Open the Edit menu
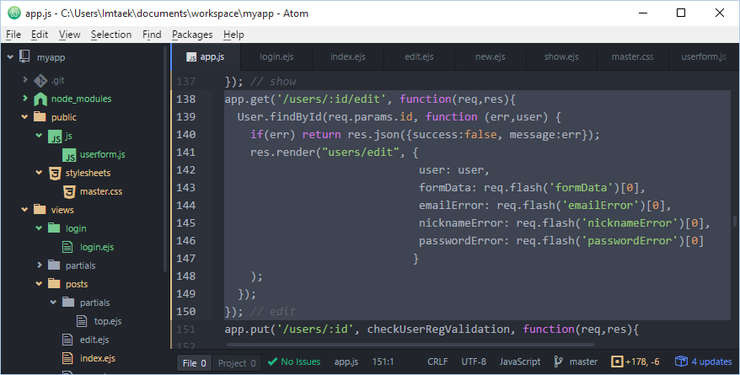Image resolution: width=740 pixels, height=375 pixels. point(40,34)
